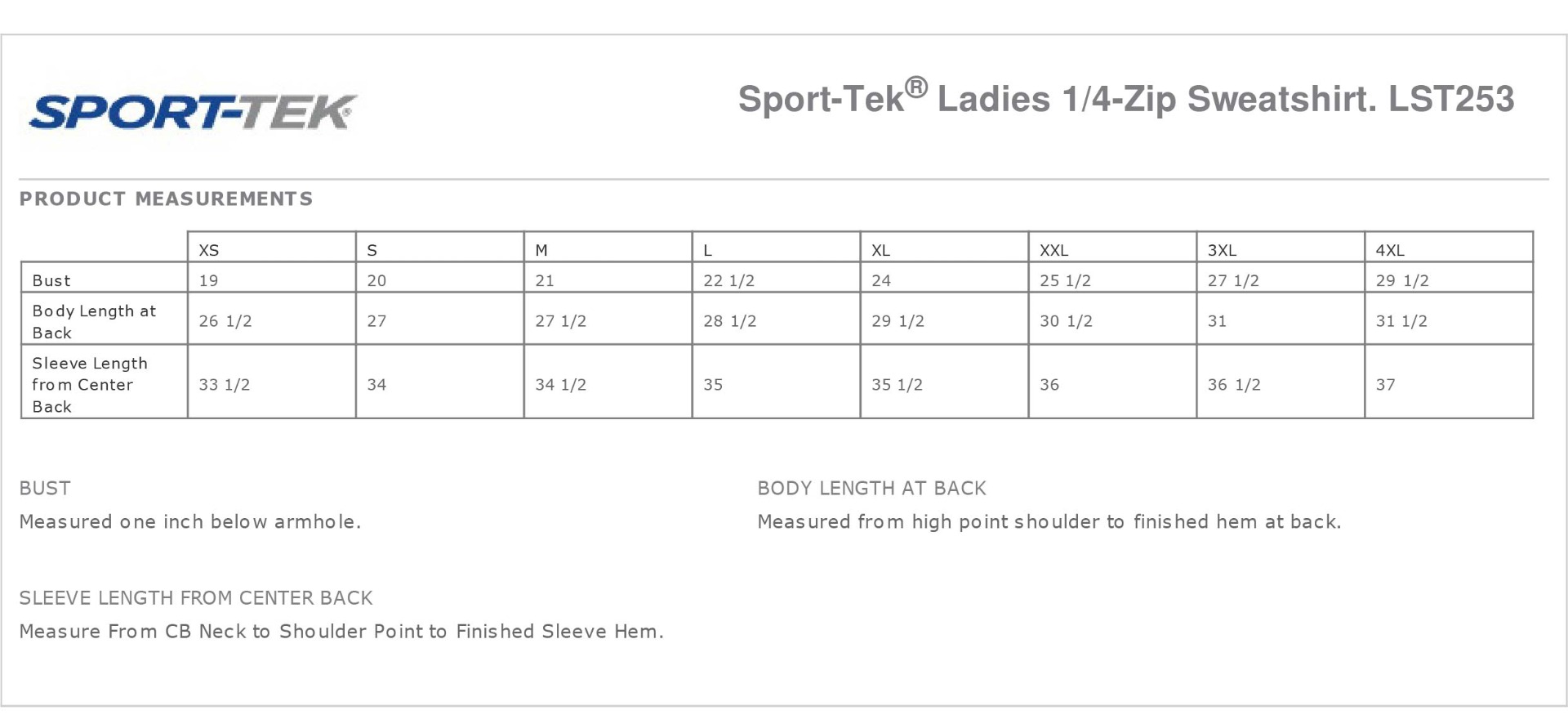Click the Bust row label
This screenshot has height=724, width=1568.
pyautogui.click(x=51, y=280)
